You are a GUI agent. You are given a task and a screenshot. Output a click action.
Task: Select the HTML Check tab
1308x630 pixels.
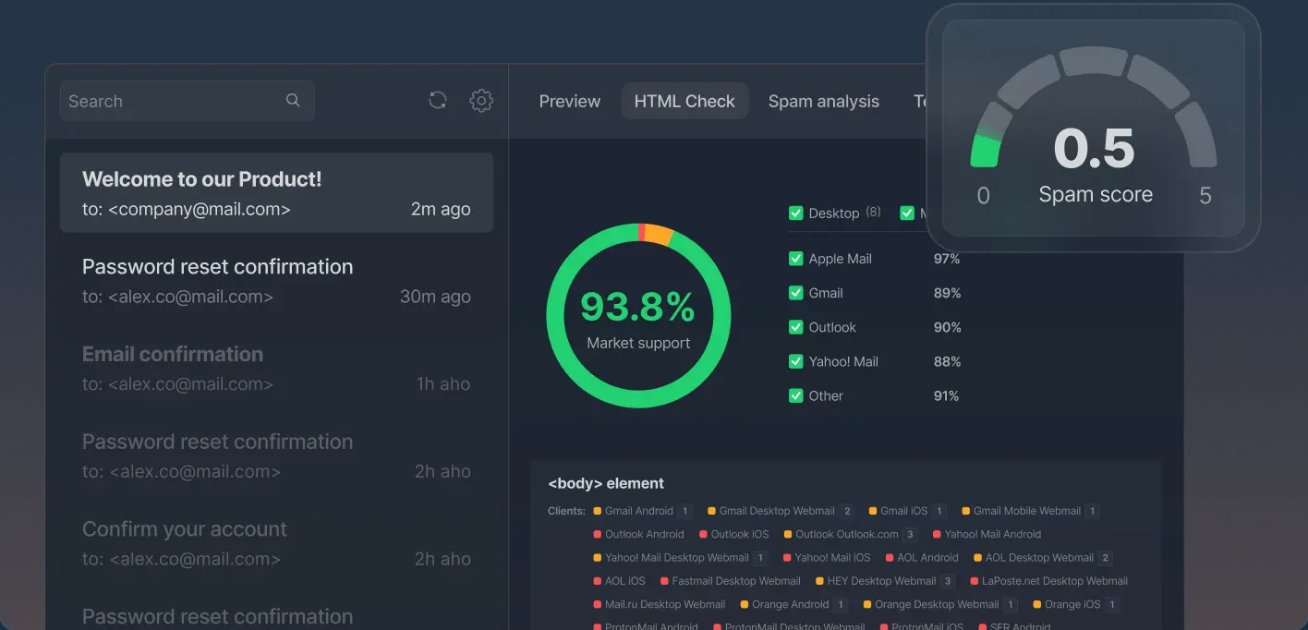pos(684,101)
